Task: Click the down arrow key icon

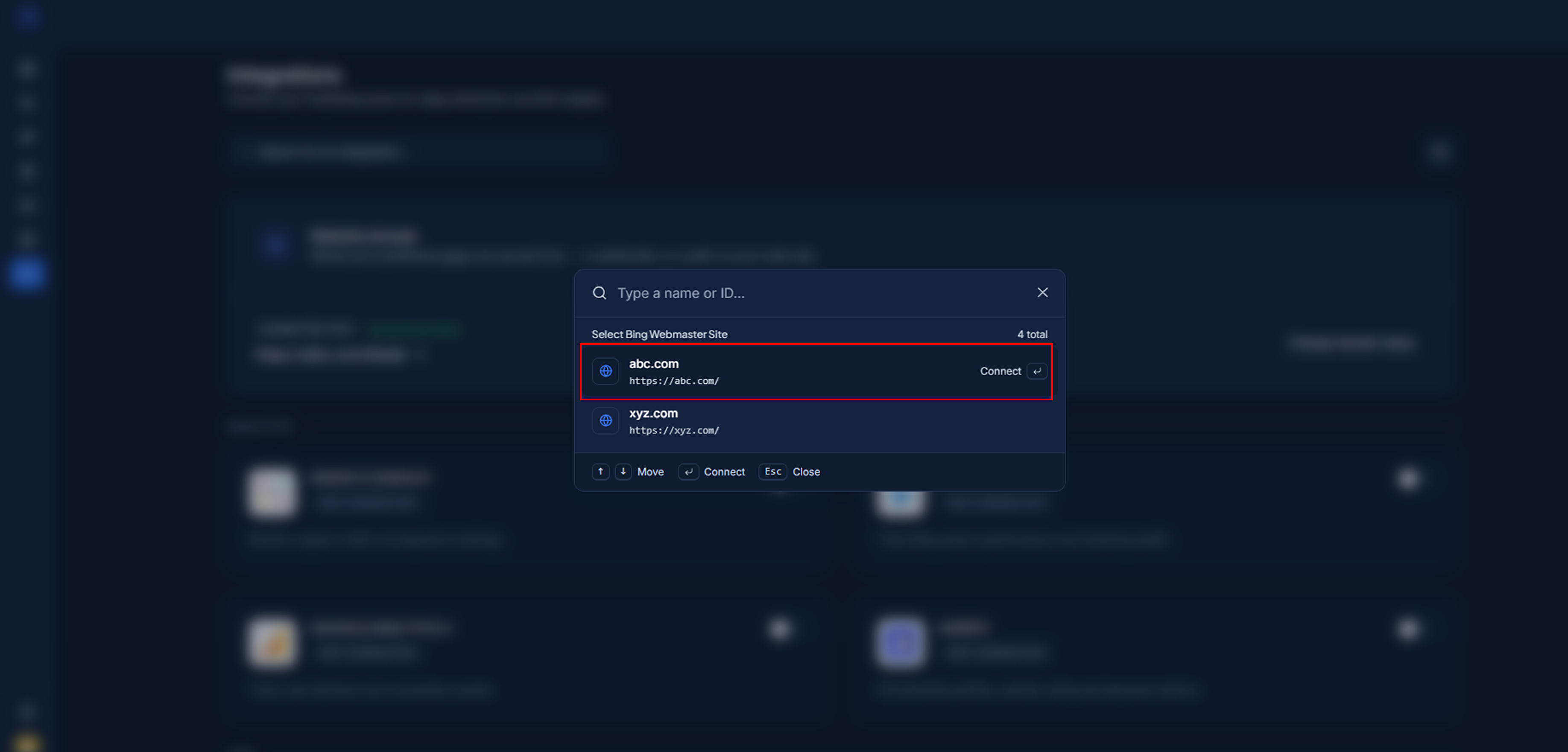Action: pos(623,472)
